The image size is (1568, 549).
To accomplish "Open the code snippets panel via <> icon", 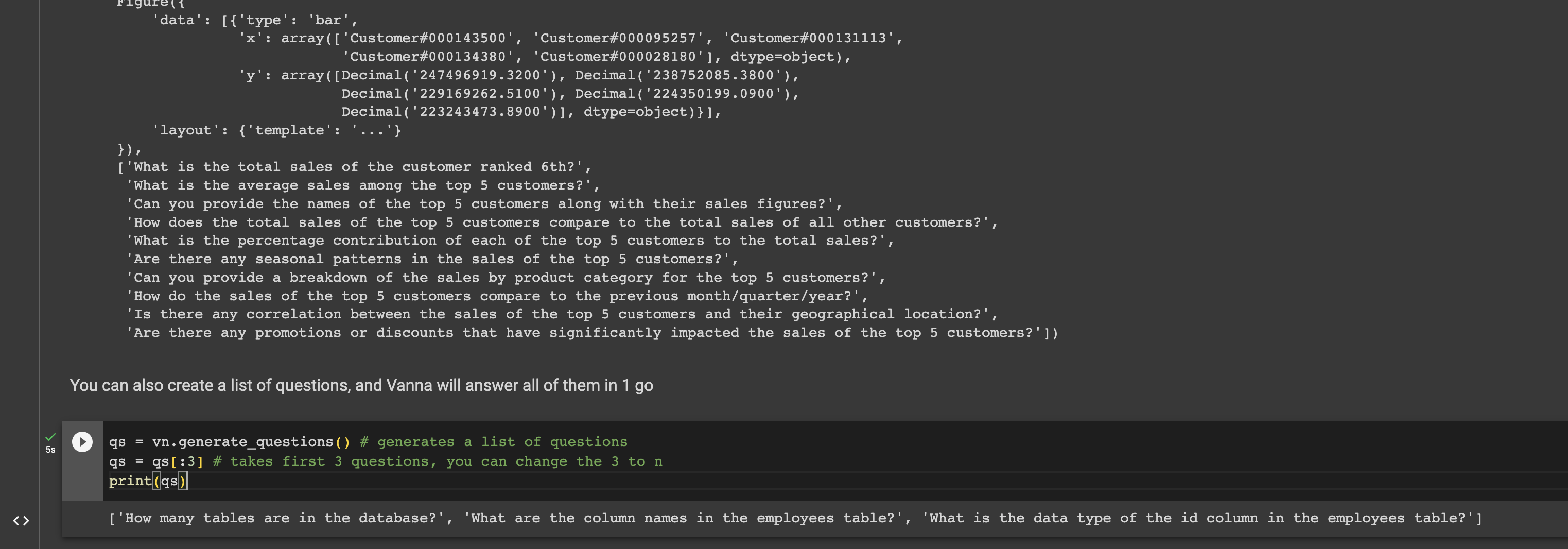I will pyautogui.click(x=20, y=520).
